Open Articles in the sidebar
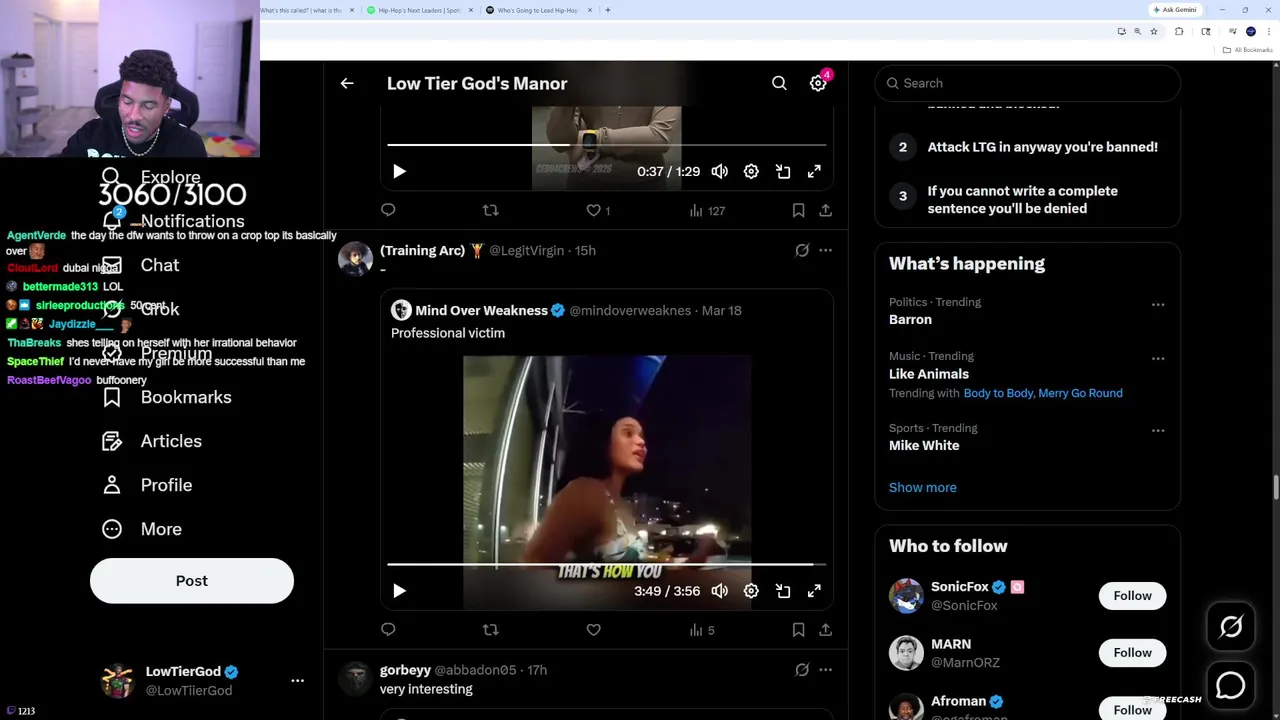Screen dimensions: 1280x720 pos(152,441)
